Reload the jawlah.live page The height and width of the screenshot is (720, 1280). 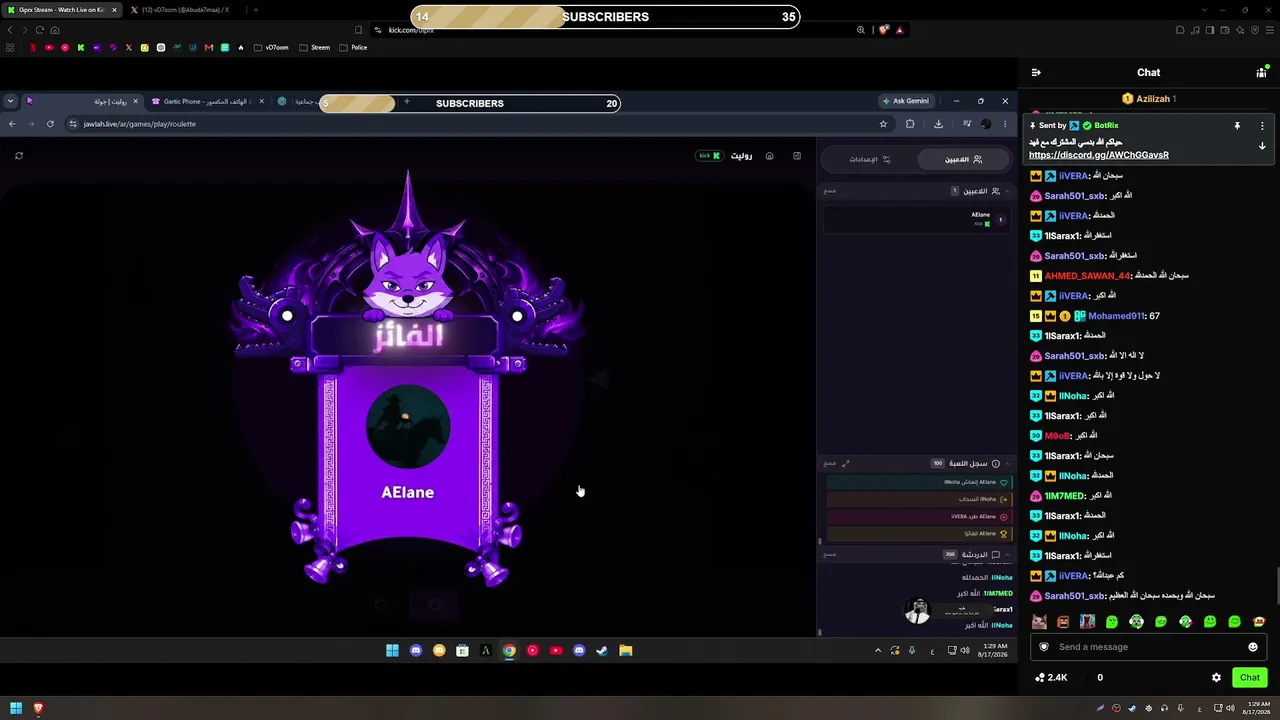[x=50, y=124]
